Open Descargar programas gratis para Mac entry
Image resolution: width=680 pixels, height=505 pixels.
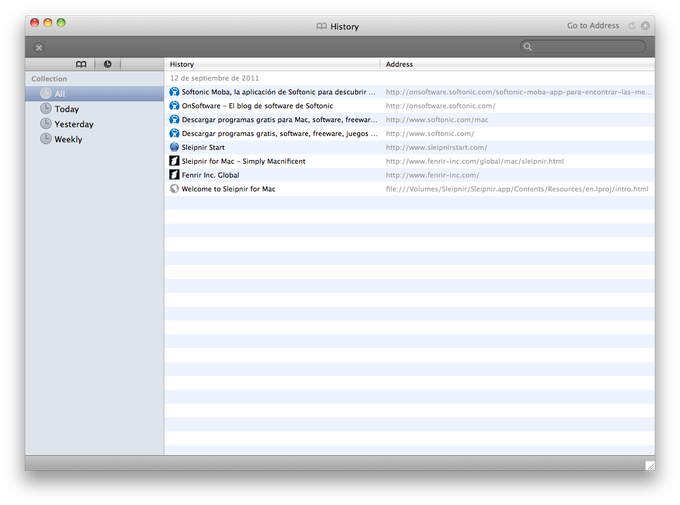409,120
